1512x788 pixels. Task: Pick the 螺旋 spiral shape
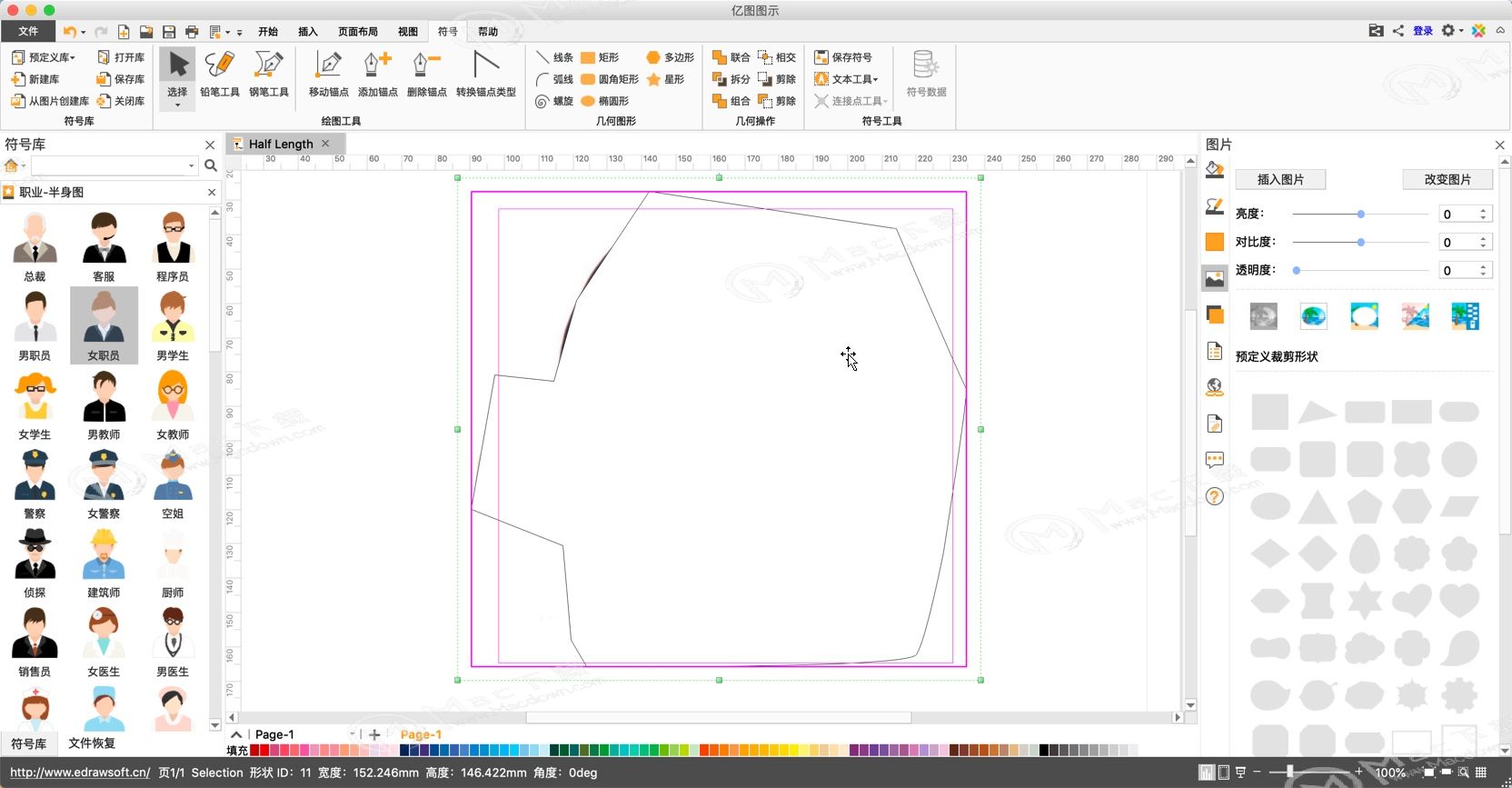pyautogui.click(x=554, y=101)
